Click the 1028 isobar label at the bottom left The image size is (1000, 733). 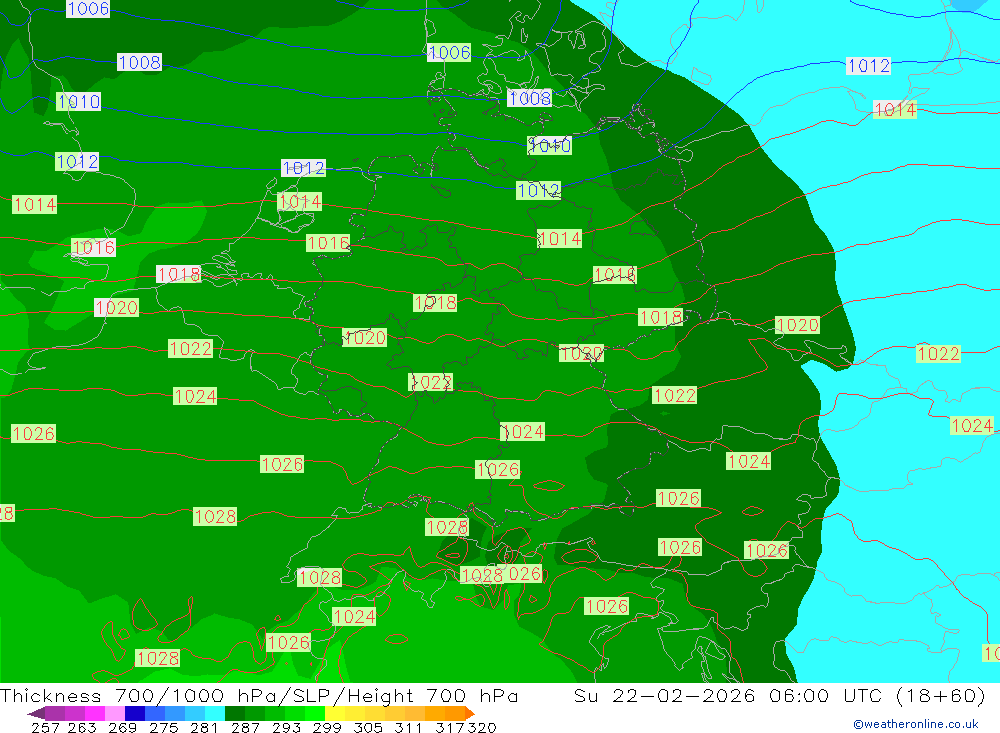pos(158,658)
